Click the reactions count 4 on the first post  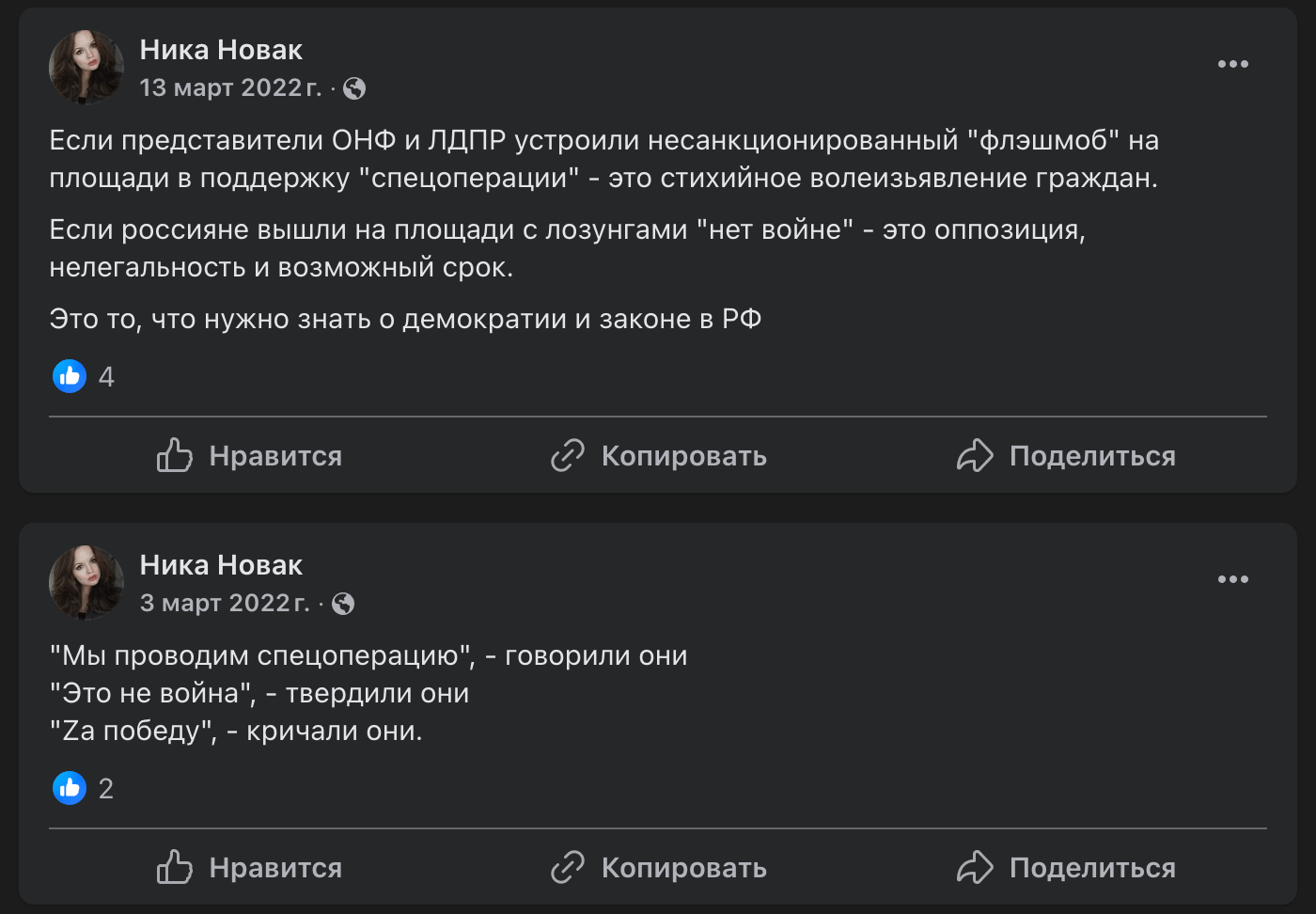(106, 377)
